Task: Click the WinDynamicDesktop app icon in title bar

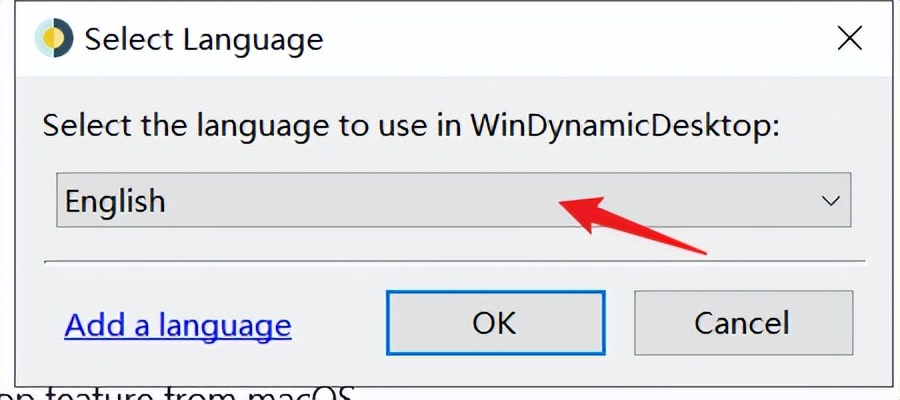Action: (54, 38)
